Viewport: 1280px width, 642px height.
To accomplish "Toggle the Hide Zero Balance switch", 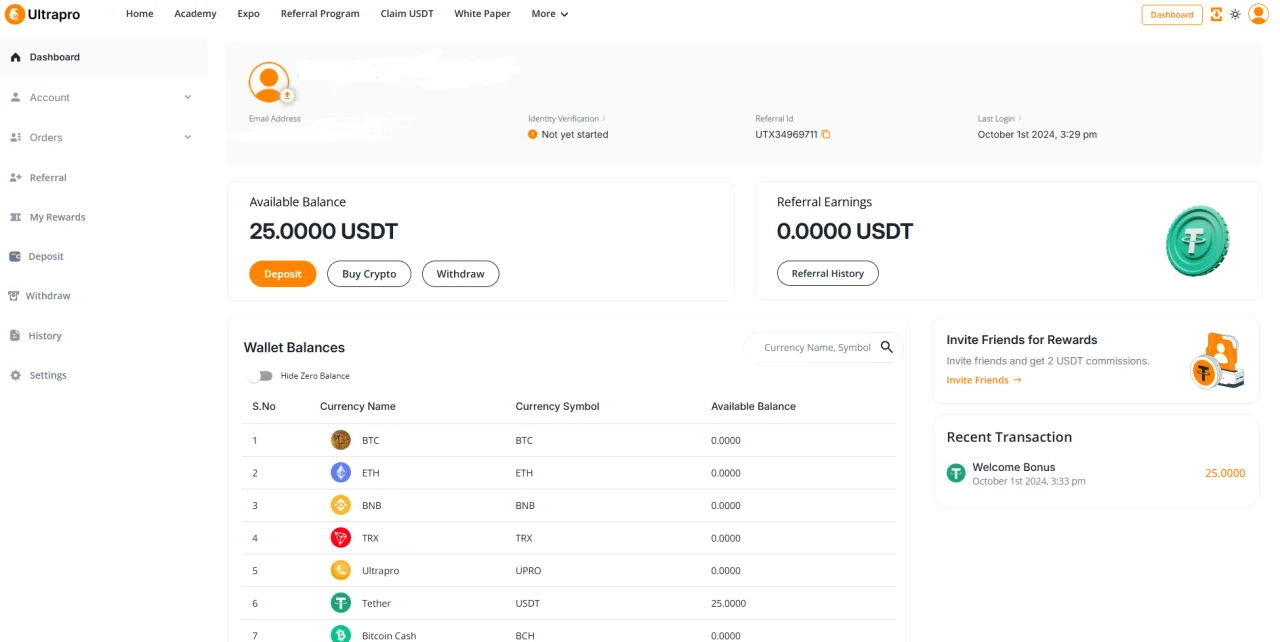I will (261, 376).
